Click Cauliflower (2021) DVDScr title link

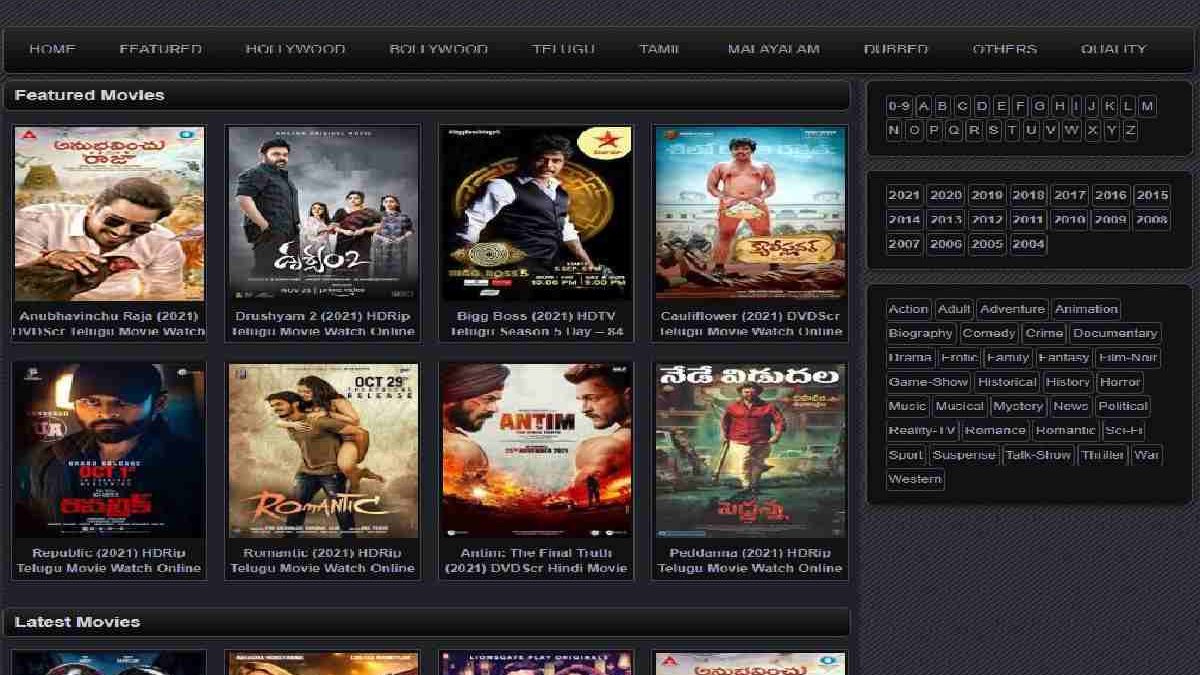coord(749,323)
